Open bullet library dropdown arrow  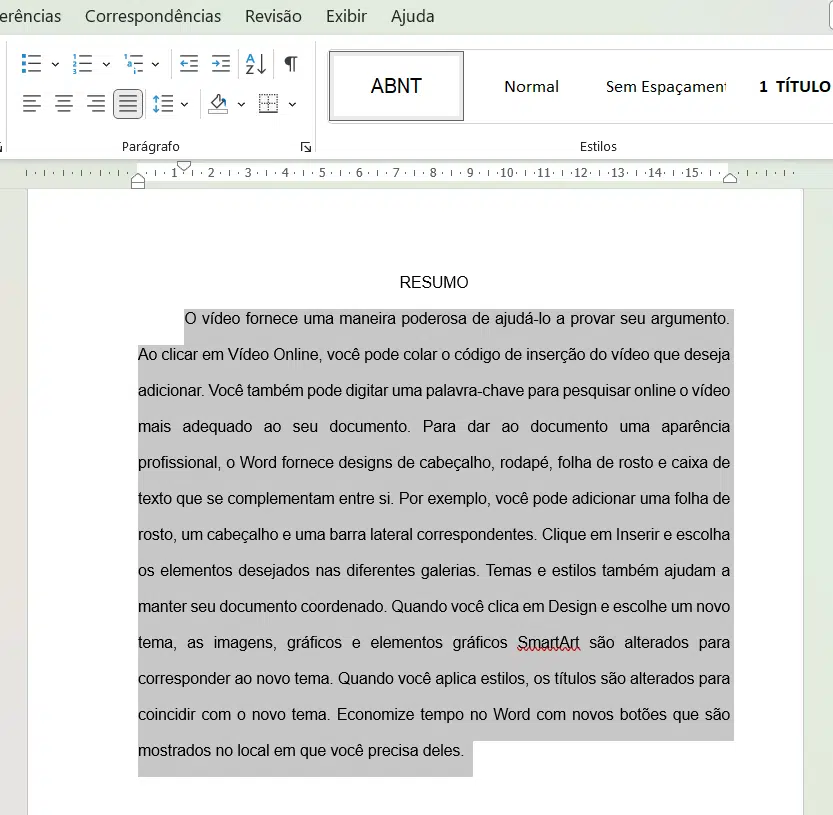pyautogui.click(x=55, y=65)
